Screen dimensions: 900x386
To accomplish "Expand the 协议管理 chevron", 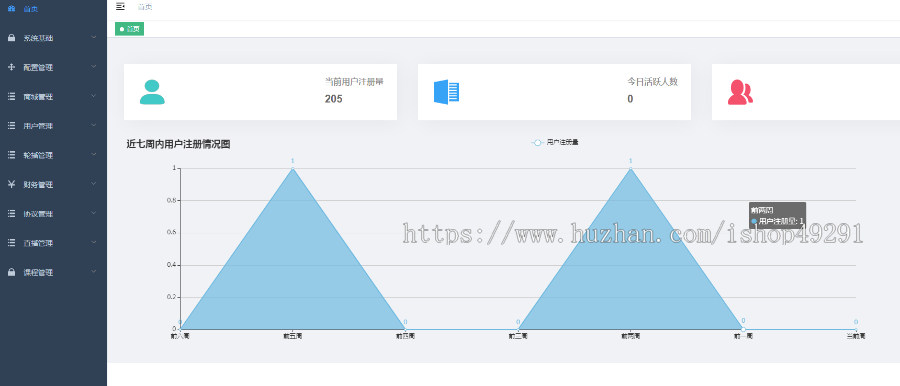I will 94,214.
